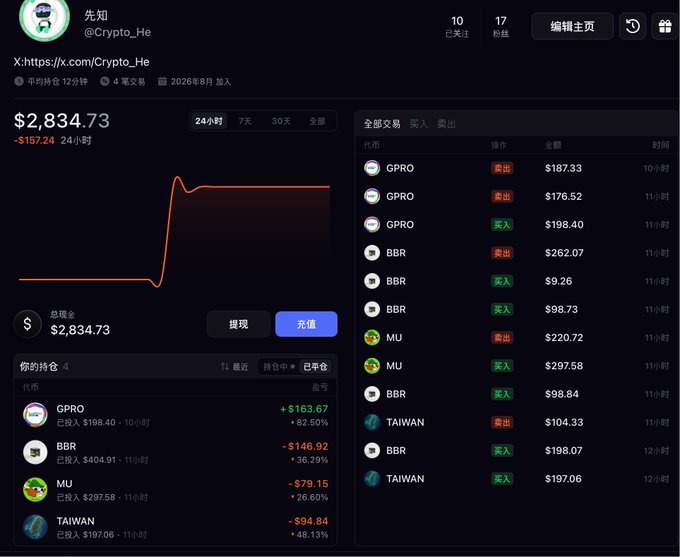Click the dollar sign cash icon
This screenshot has width=680, height=557.
pos(27,324)
